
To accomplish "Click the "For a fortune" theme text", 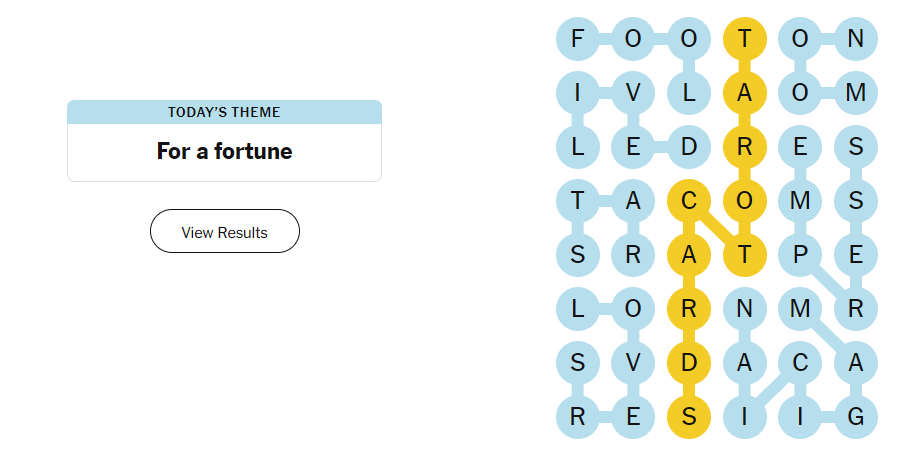I will (225, 152).
